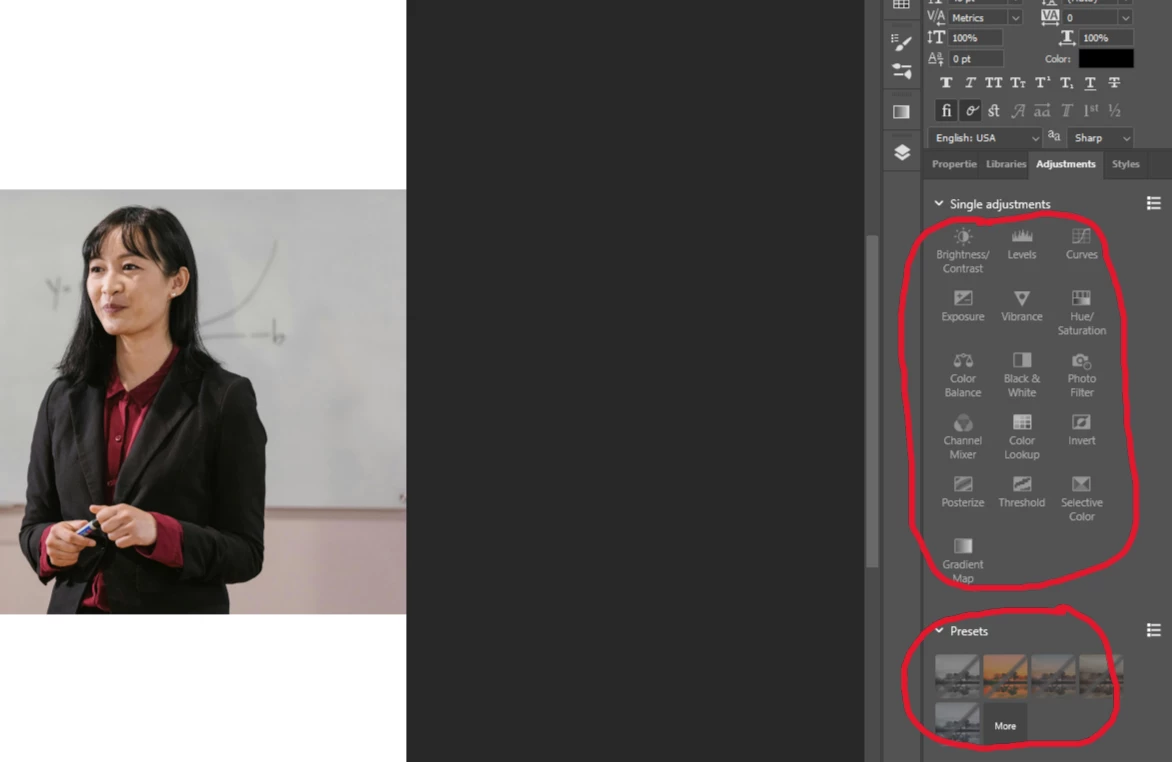The height and width of the screenshot is (762, 1172).
Task: Add a Vibrance adjustment
Action: point(1022,307)
